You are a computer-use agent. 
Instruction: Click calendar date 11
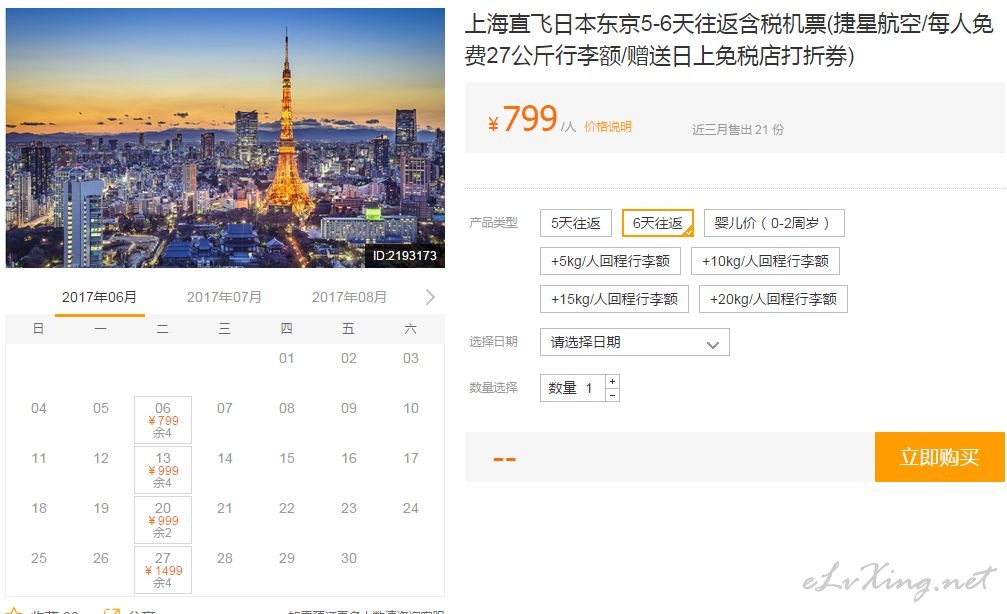click(39, 459)
